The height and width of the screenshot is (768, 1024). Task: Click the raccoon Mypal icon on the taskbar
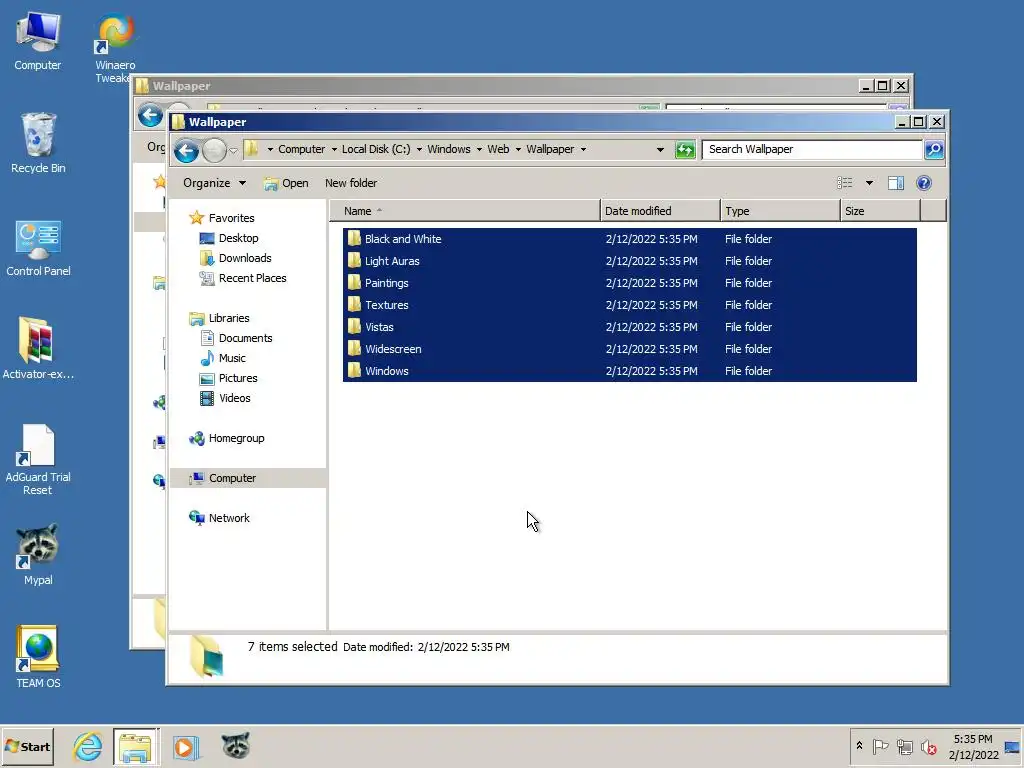[235, 745]
